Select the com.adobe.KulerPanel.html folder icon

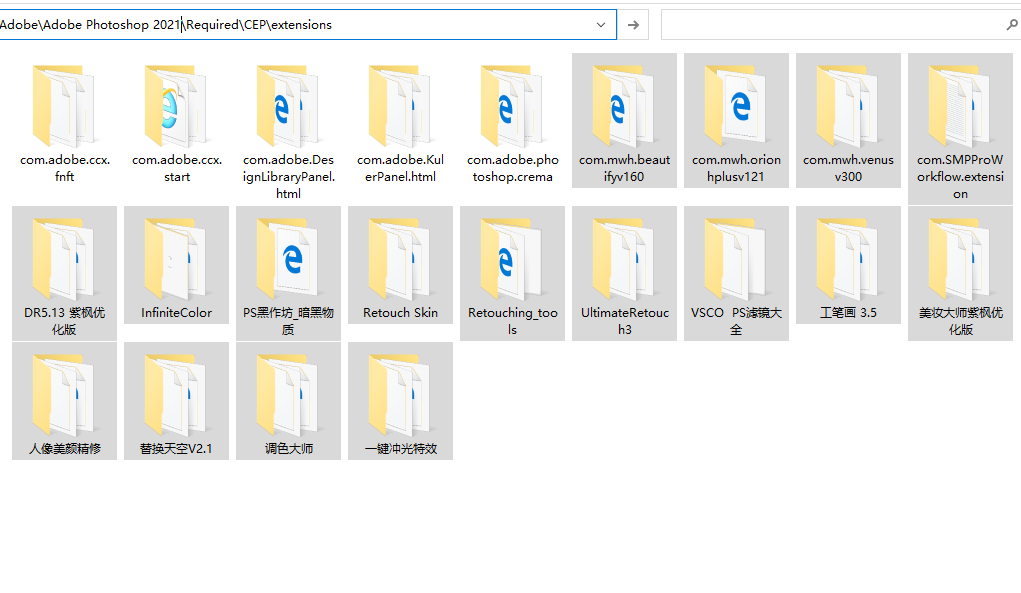[400, 106]
